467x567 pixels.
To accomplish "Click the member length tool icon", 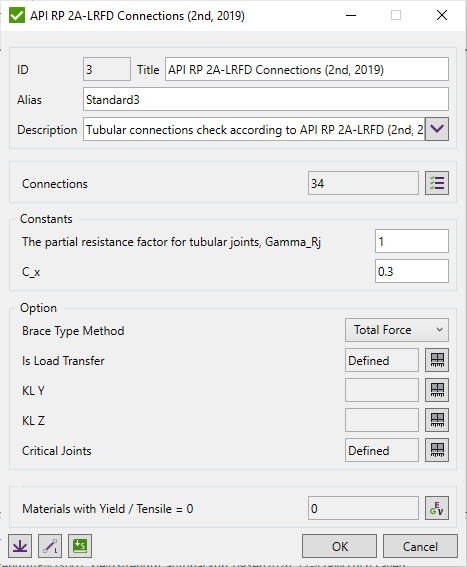I will (50, 546).
